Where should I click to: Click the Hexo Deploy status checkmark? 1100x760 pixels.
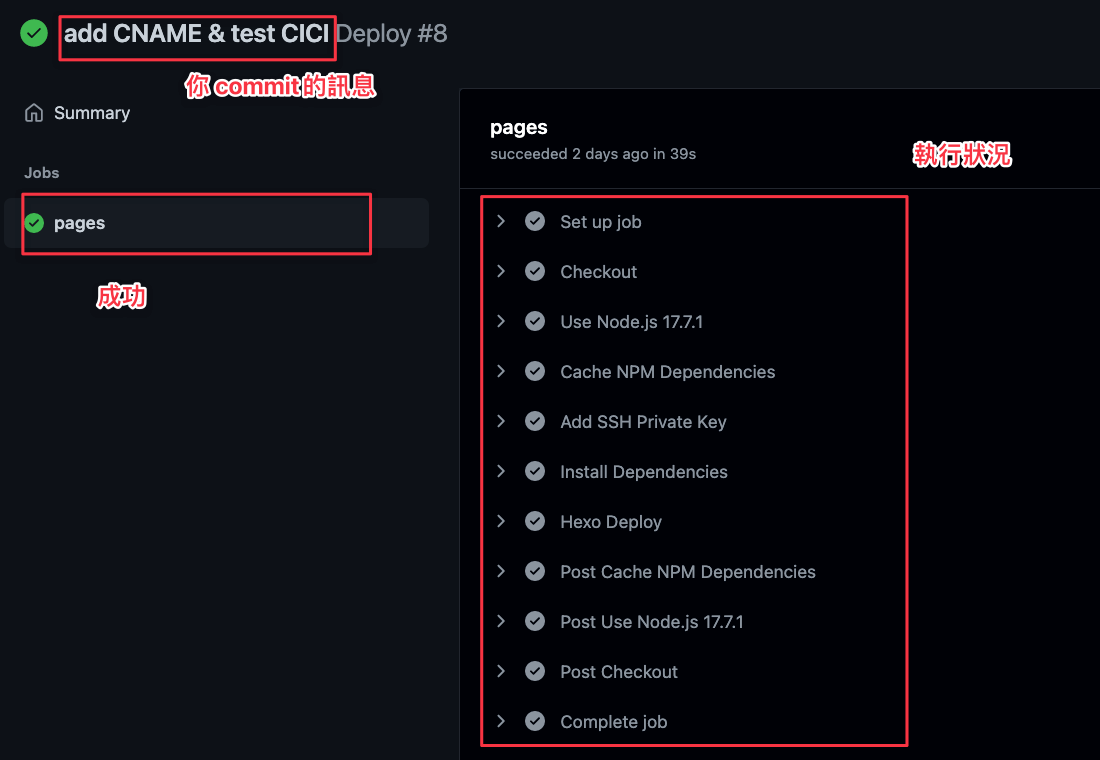click(x=535, y=522)
